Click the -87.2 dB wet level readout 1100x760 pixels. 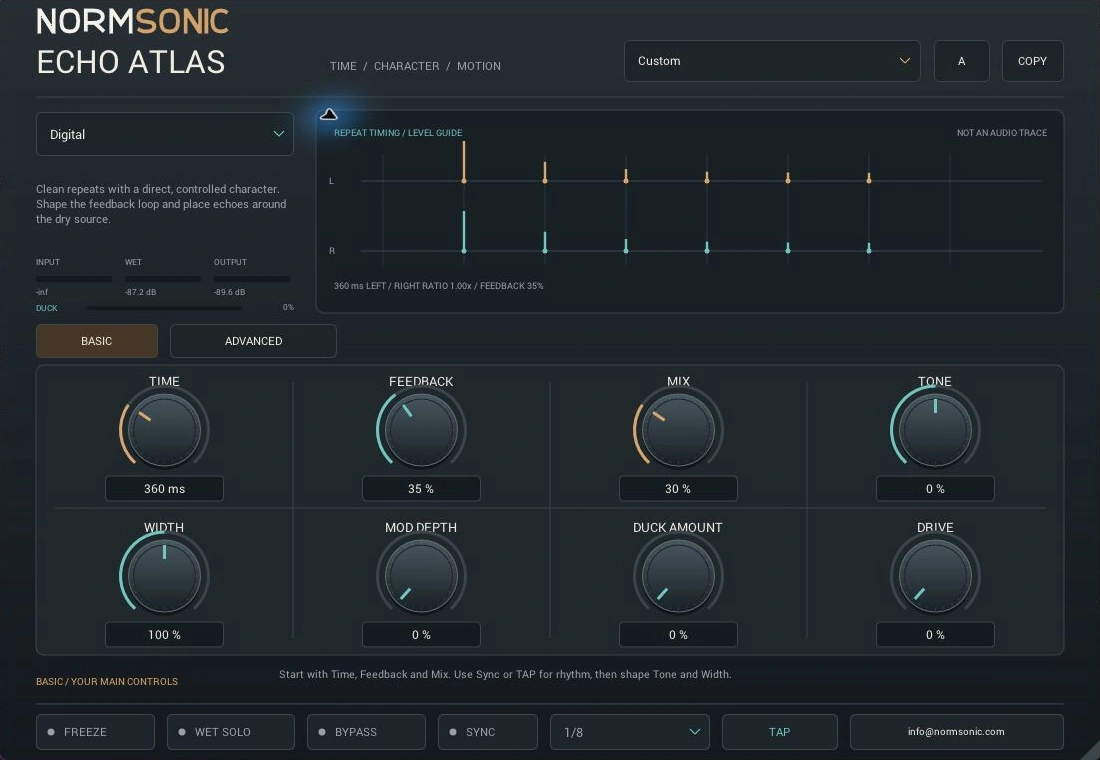click(140, 292)
